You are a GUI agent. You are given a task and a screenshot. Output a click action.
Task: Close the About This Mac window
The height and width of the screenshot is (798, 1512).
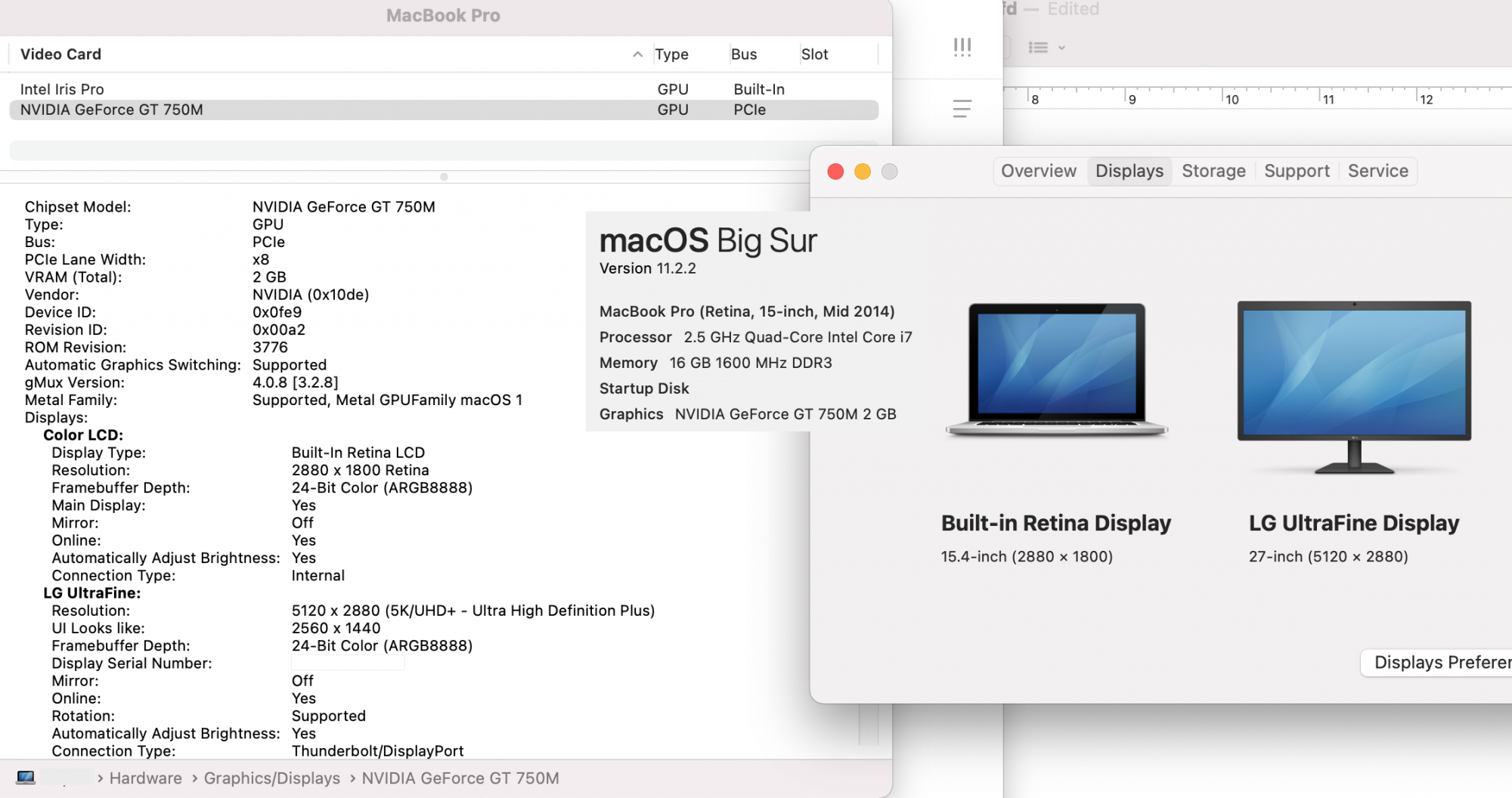(835, 172)
